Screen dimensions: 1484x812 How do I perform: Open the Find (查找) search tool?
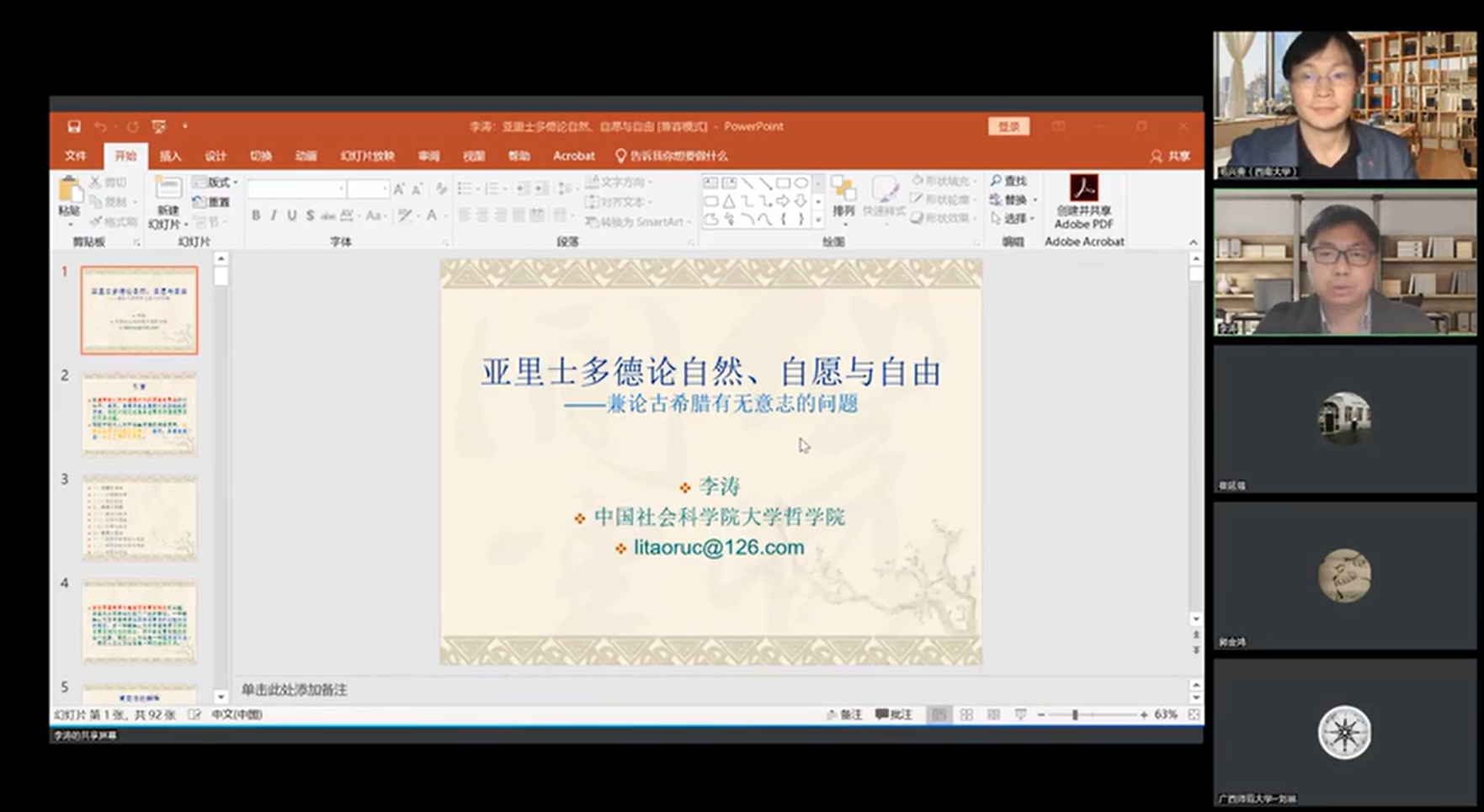pos(1008,181)
